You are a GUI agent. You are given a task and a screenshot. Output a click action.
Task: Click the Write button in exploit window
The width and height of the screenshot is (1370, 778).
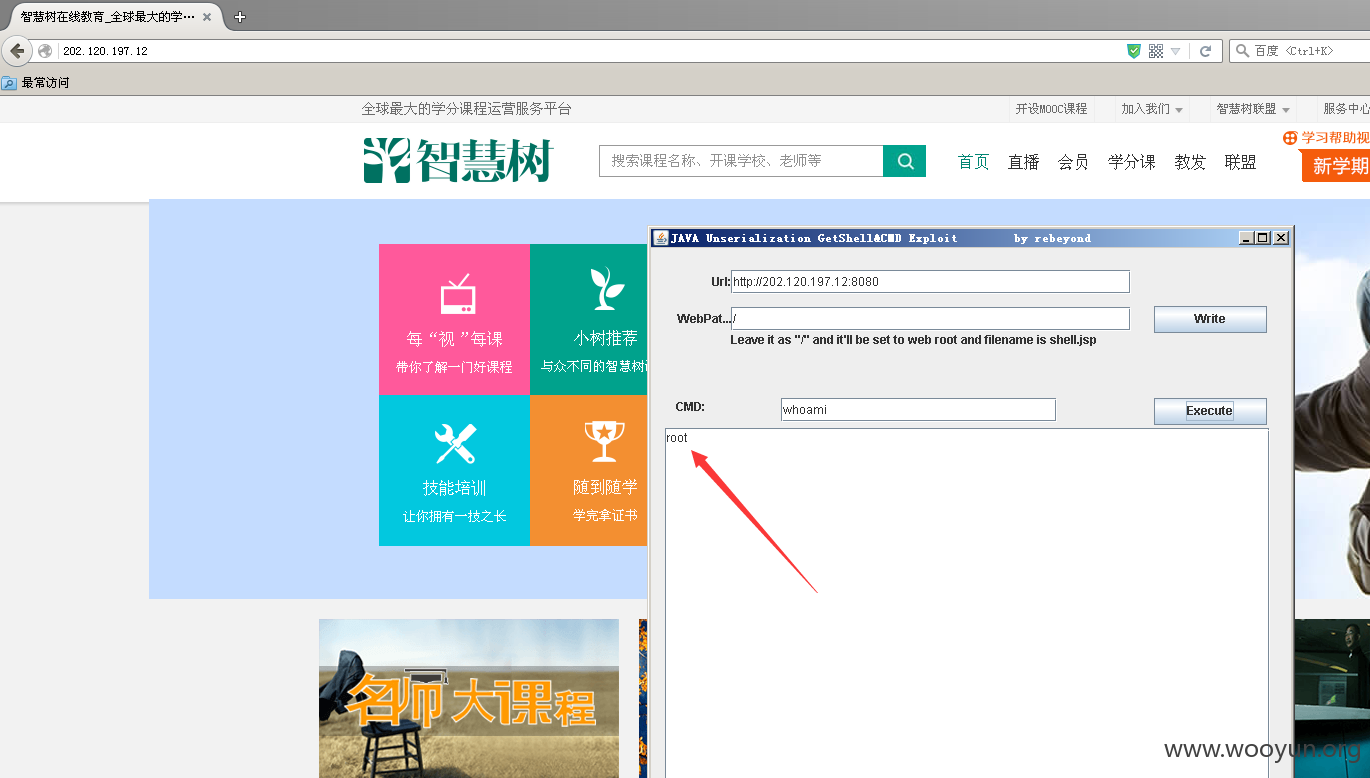pyautogui.click(x=1210, y=319)
